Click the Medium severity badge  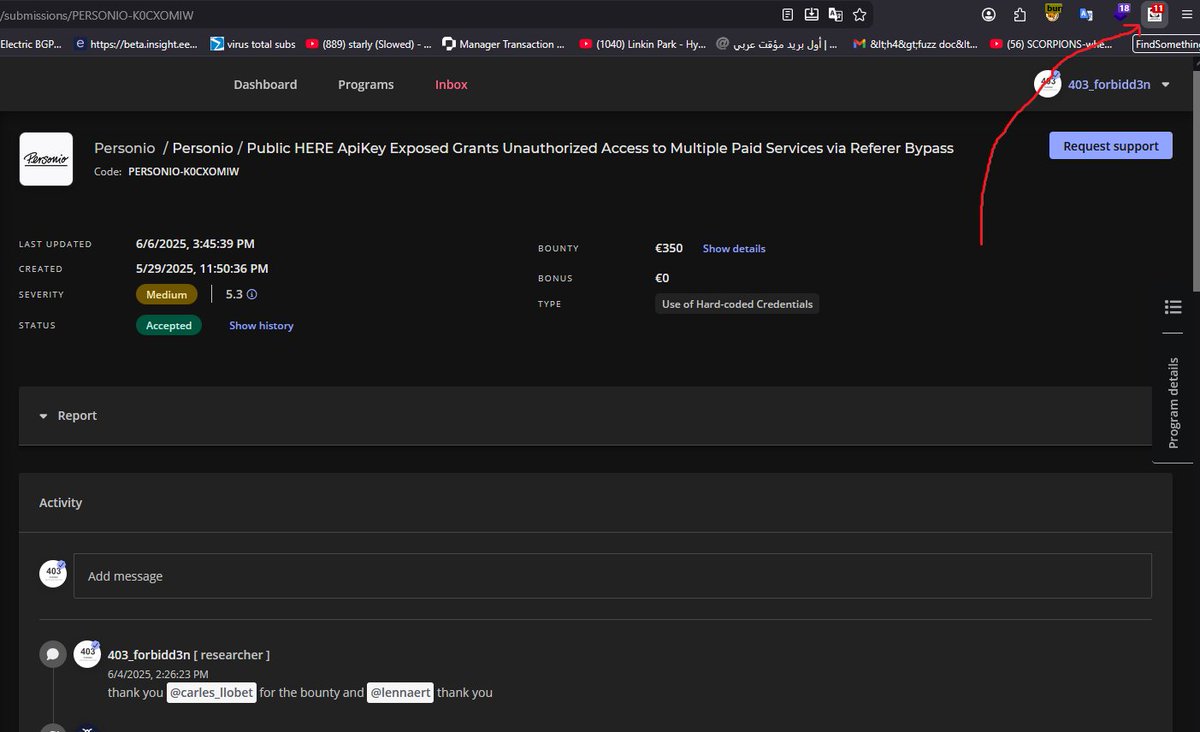click(x=167, y=295)
